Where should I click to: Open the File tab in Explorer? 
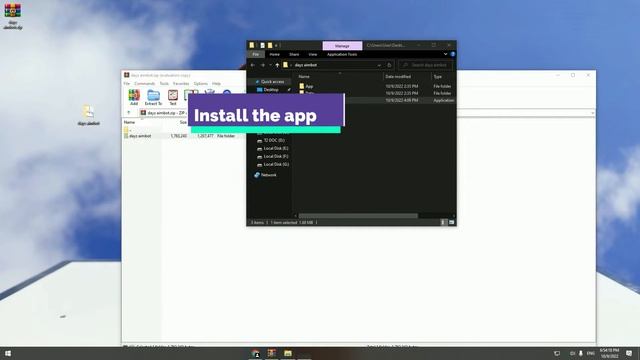(256, 54)
